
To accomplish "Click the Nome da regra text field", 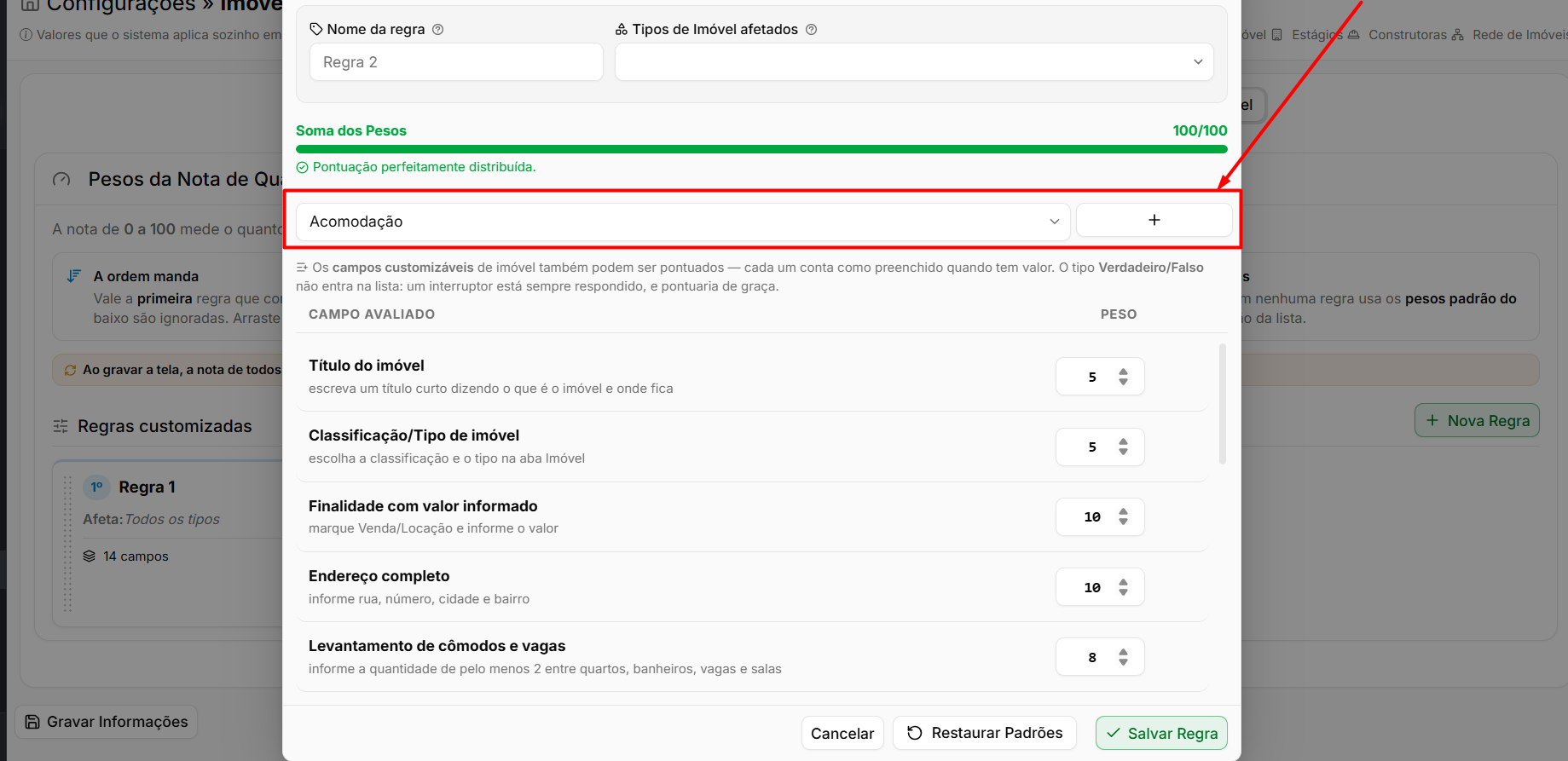I will point(456,62).
